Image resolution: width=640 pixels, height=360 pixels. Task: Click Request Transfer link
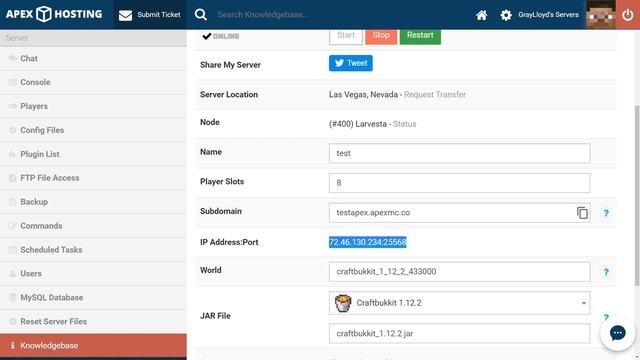pos(435,94)
